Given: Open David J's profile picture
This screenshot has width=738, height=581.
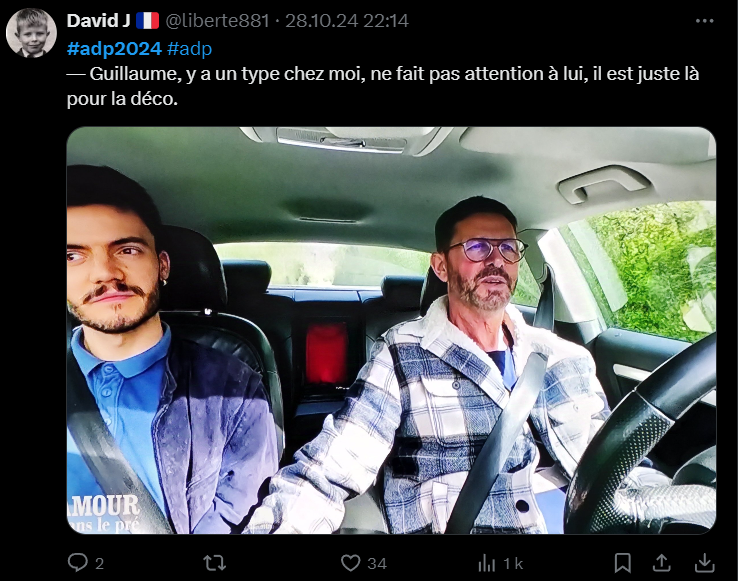Looking at the screenshot, I should [32, 33].
